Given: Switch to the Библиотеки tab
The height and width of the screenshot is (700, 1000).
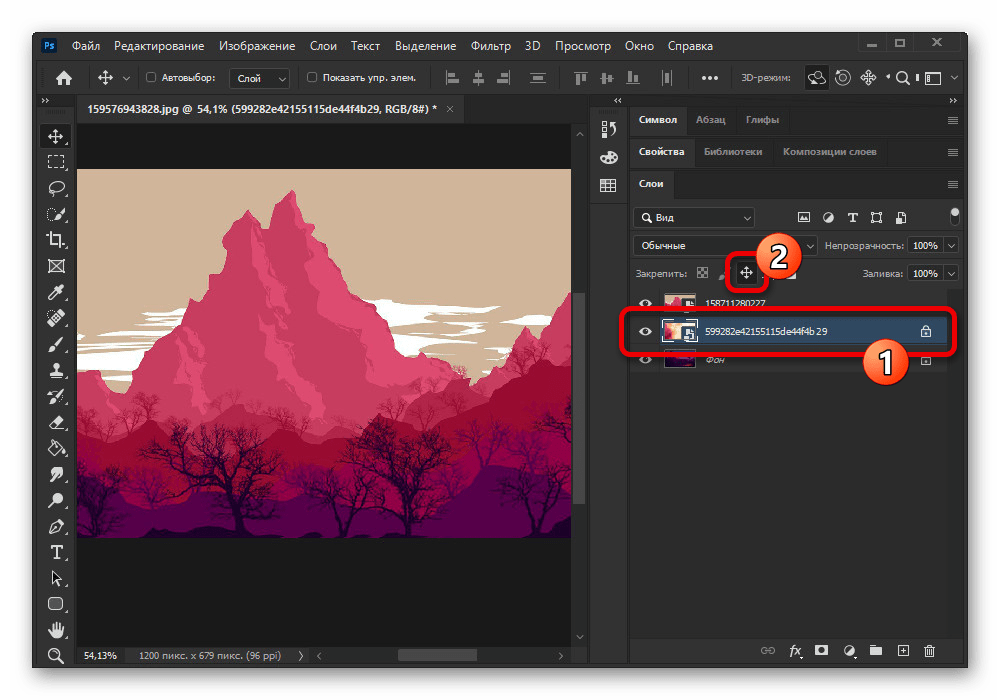Looking at the screenshot, I should [x=732, y=152].
